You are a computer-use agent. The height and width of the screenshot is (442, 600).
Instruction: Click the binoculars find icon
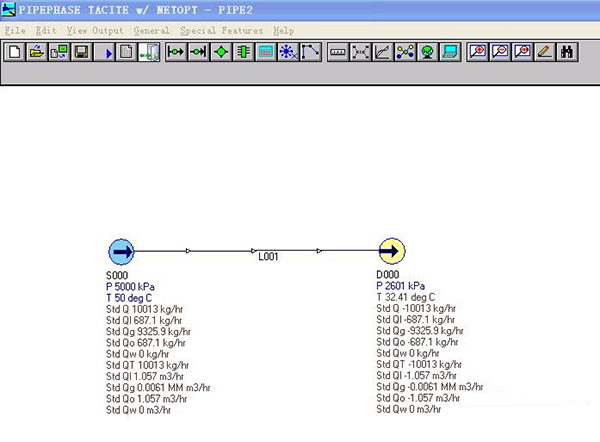point(567,52)
